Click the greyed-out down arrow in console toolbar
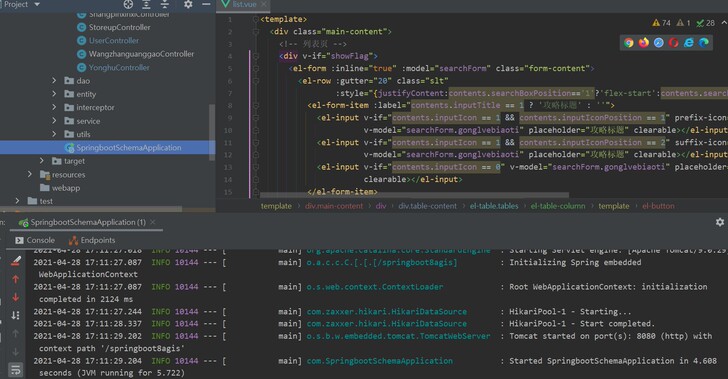This screenshot has height=379, width=728. click(x=15, y=352)
